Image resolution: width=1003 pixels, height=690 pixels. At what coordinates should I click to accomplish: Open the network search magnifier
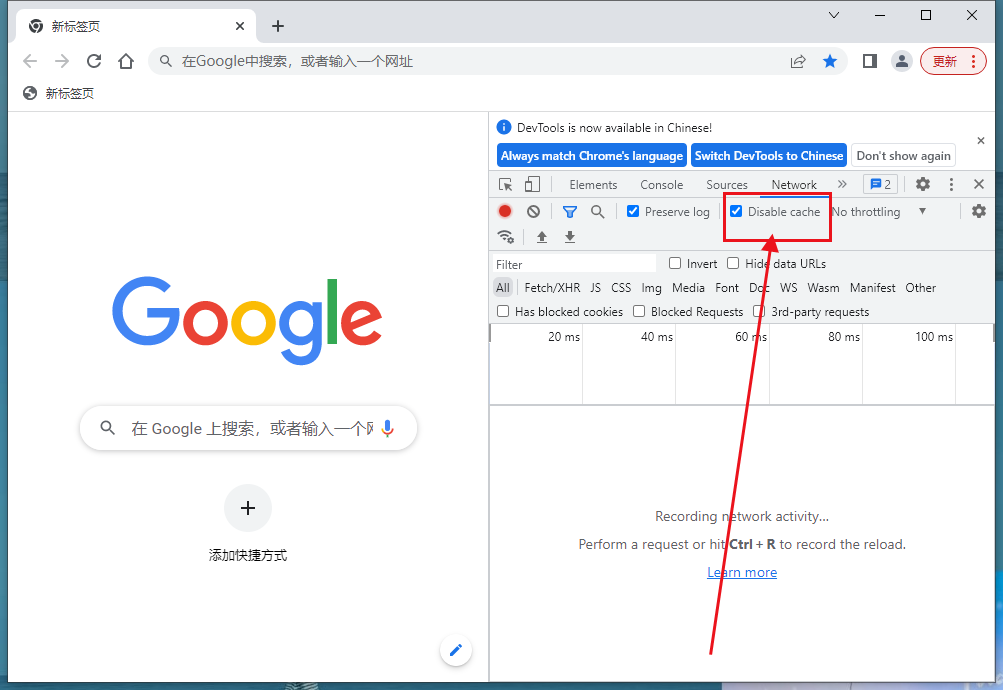[597, 212]
